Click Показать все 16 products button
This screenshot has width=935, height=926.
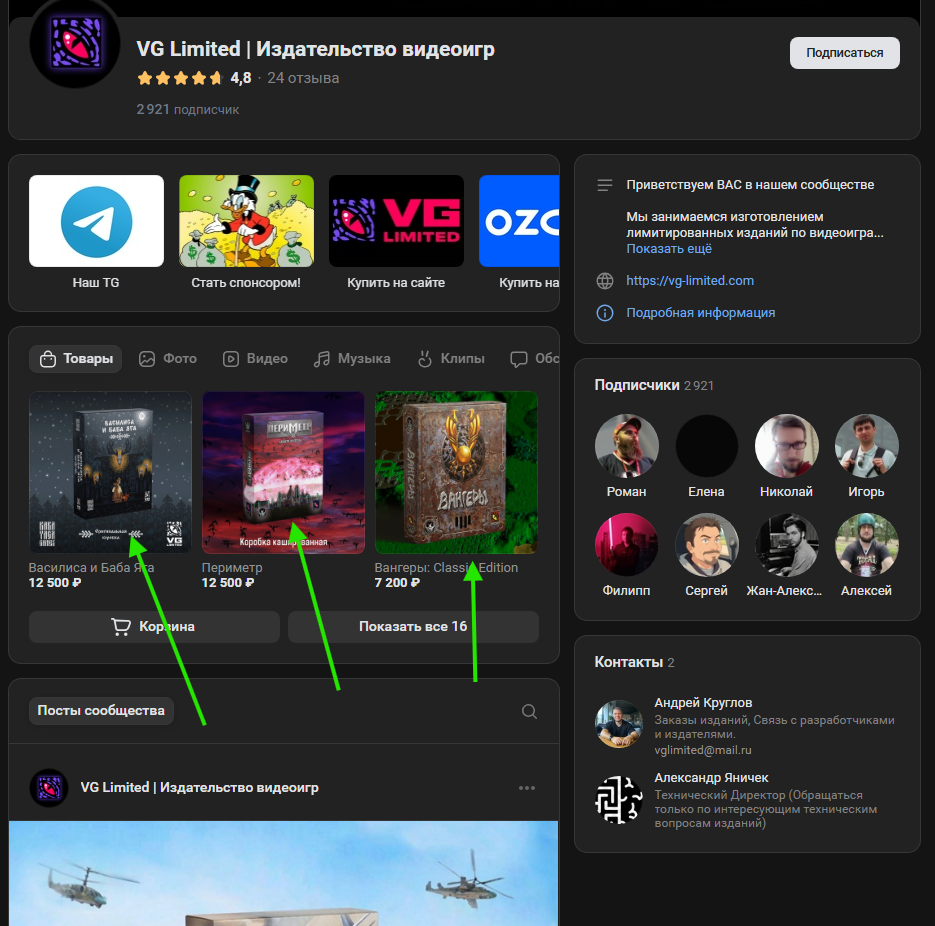[x=413, y=627]
